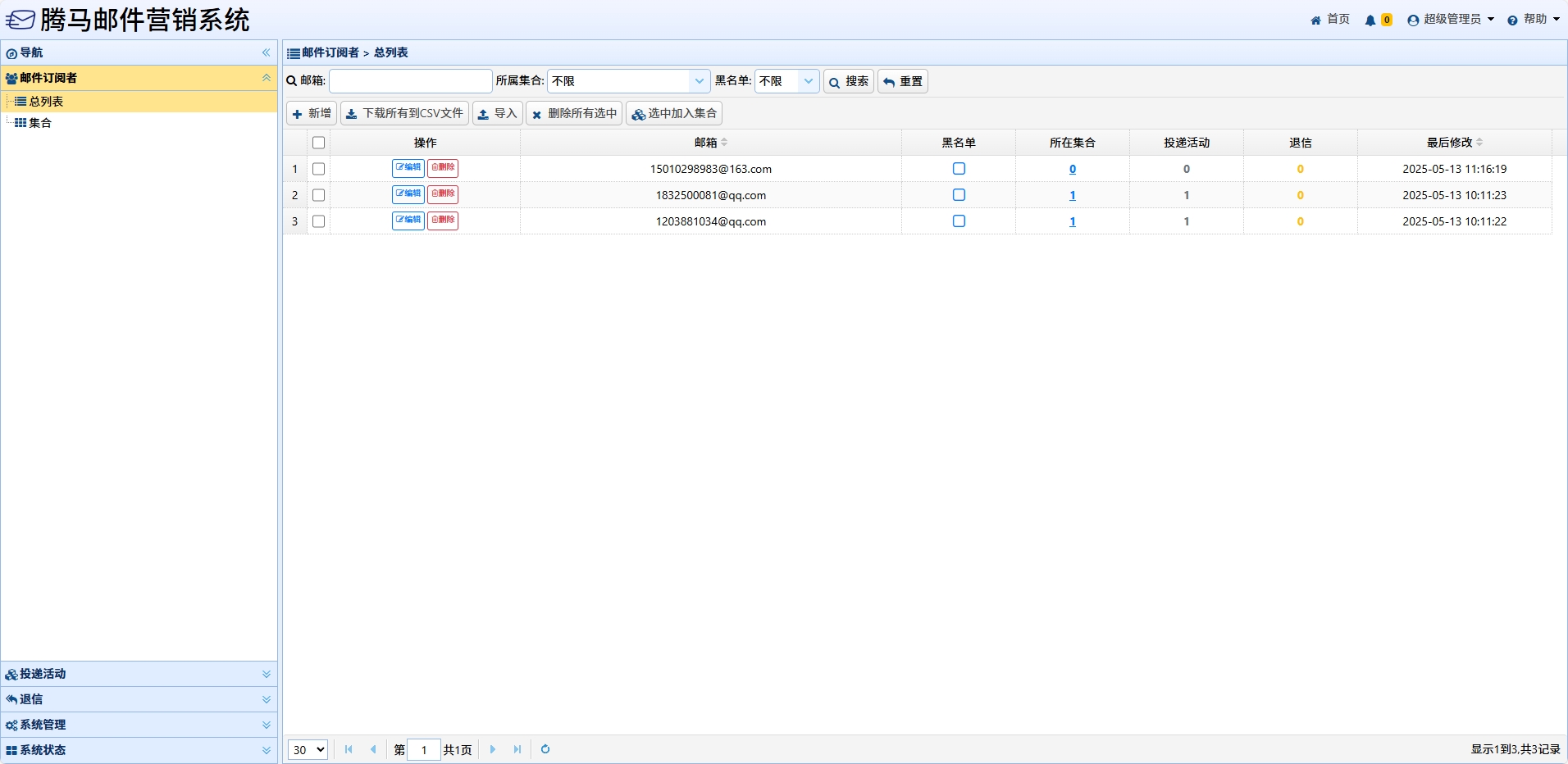Delete the subscriber 1832500081@qq.com

tap(443, 194)
